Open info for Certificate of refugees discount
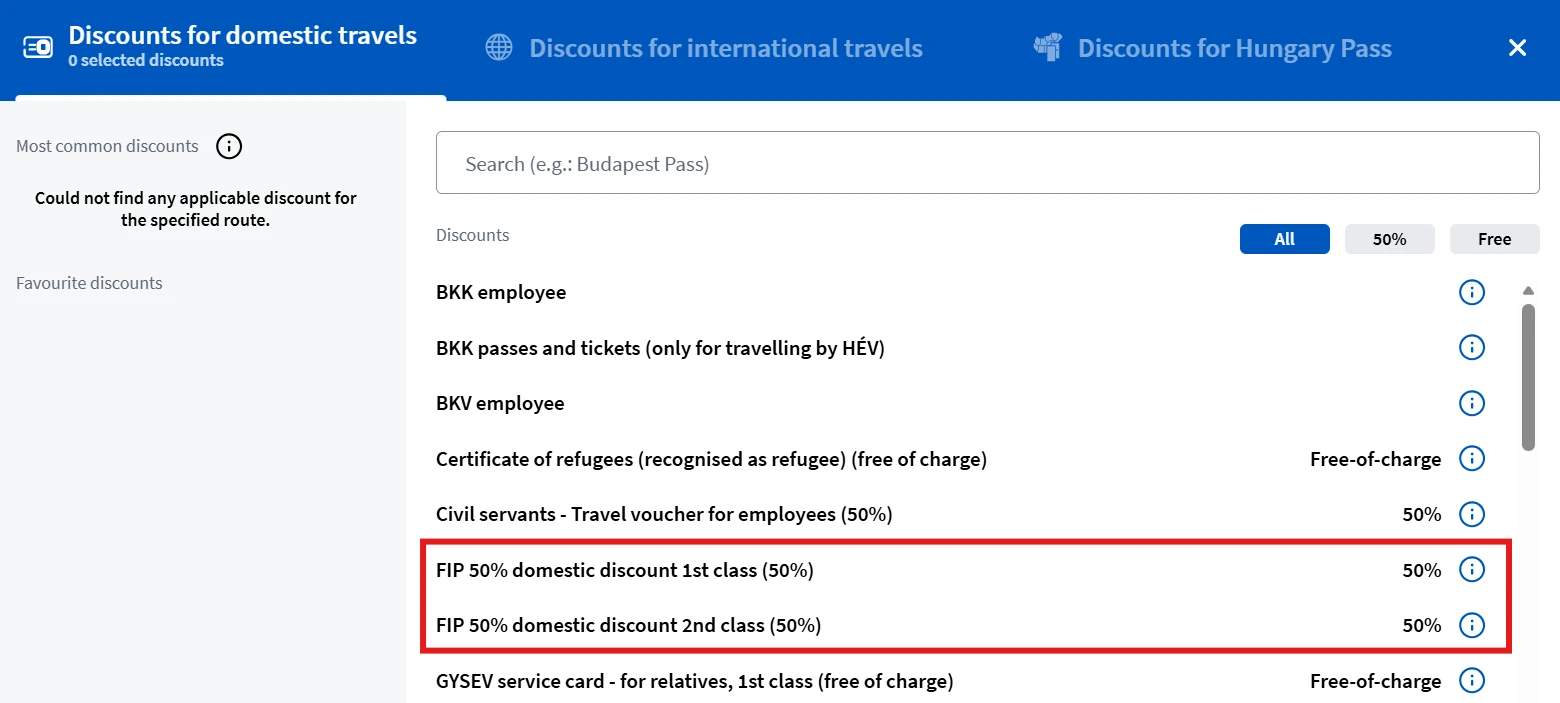The width and height of the screenshot is (1560, 703). pyautogui.click(x=1471, y=459)
